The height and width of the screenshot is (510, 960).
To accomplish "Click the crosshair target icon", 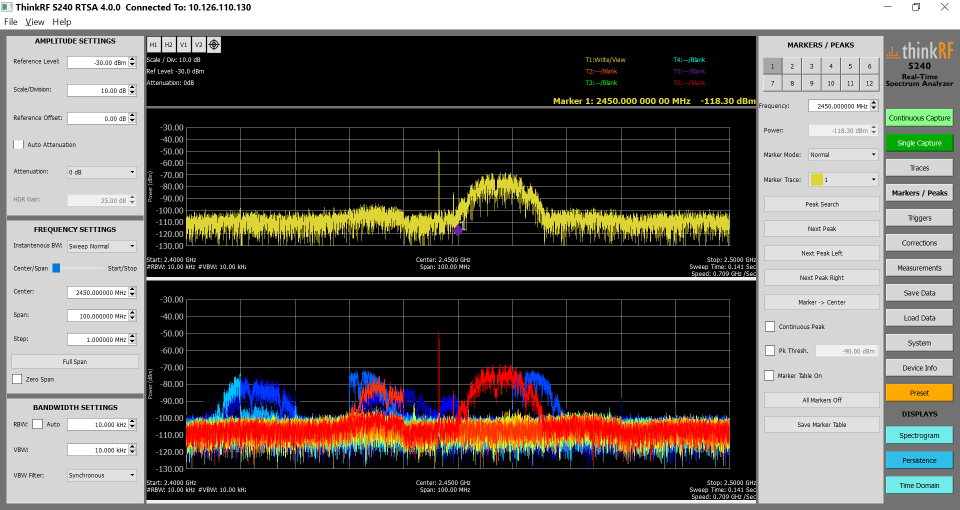I will pyautogui.click(x=214, y=45).
